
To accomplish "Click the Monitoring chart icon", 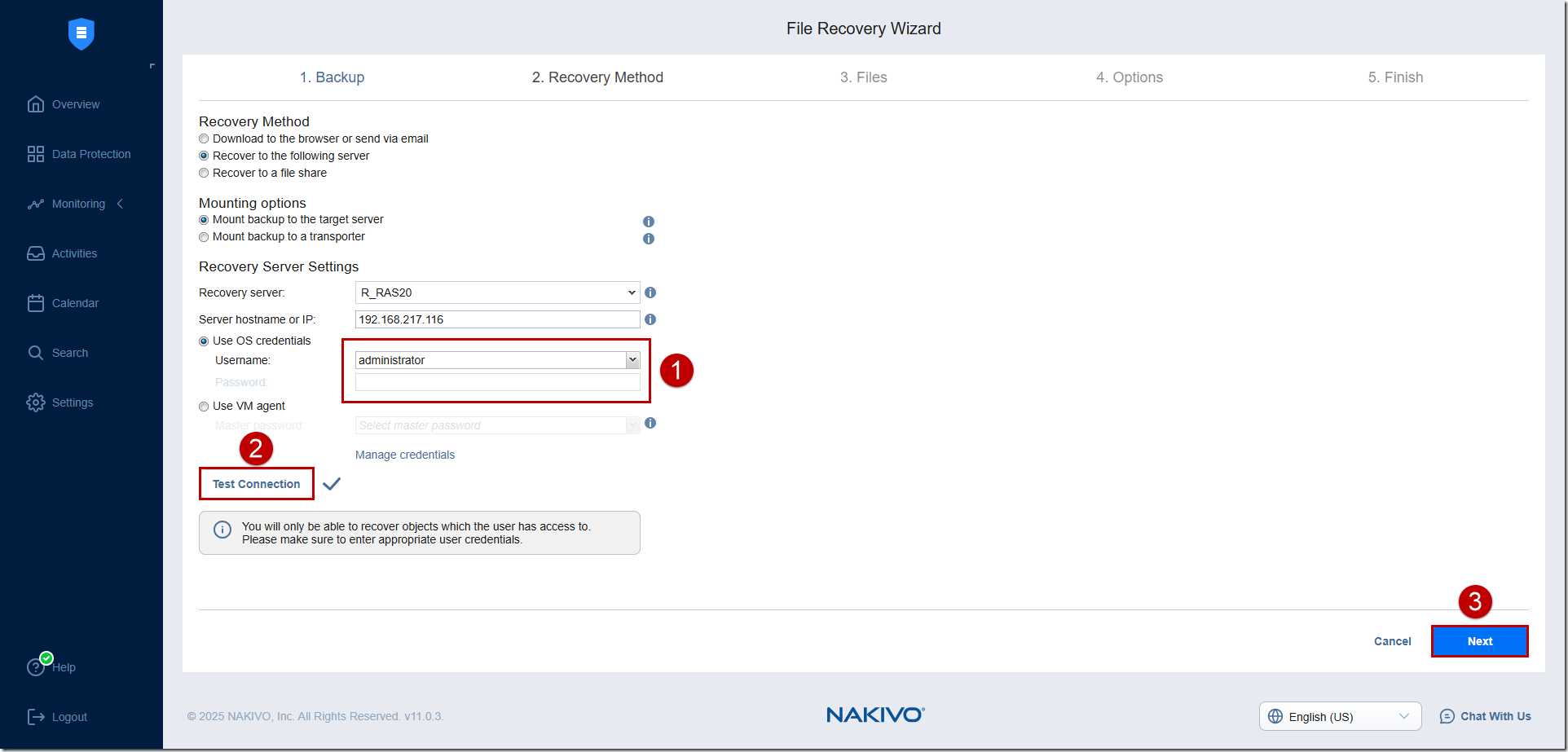I will pyautogui.click(x=36, y=204).
